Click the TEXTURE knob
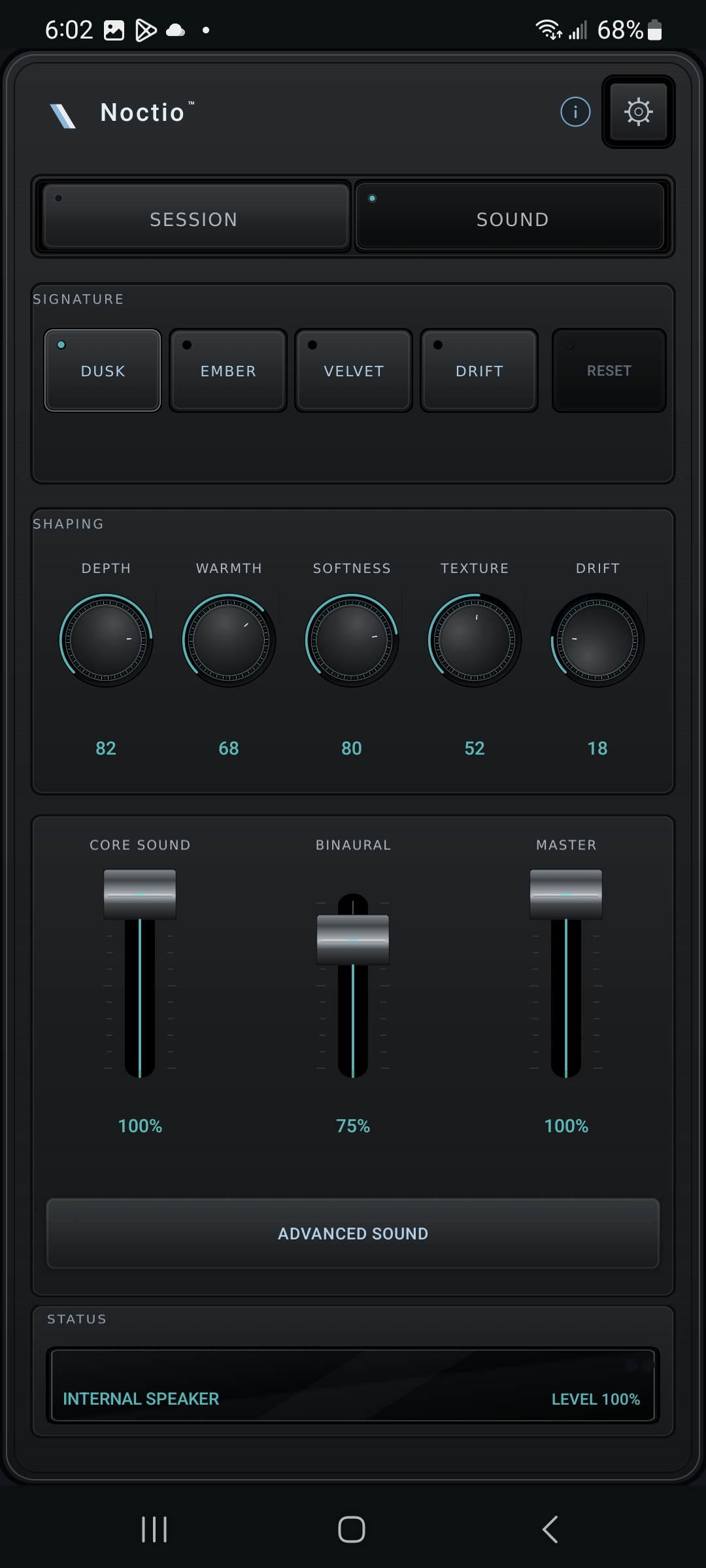 475,640
